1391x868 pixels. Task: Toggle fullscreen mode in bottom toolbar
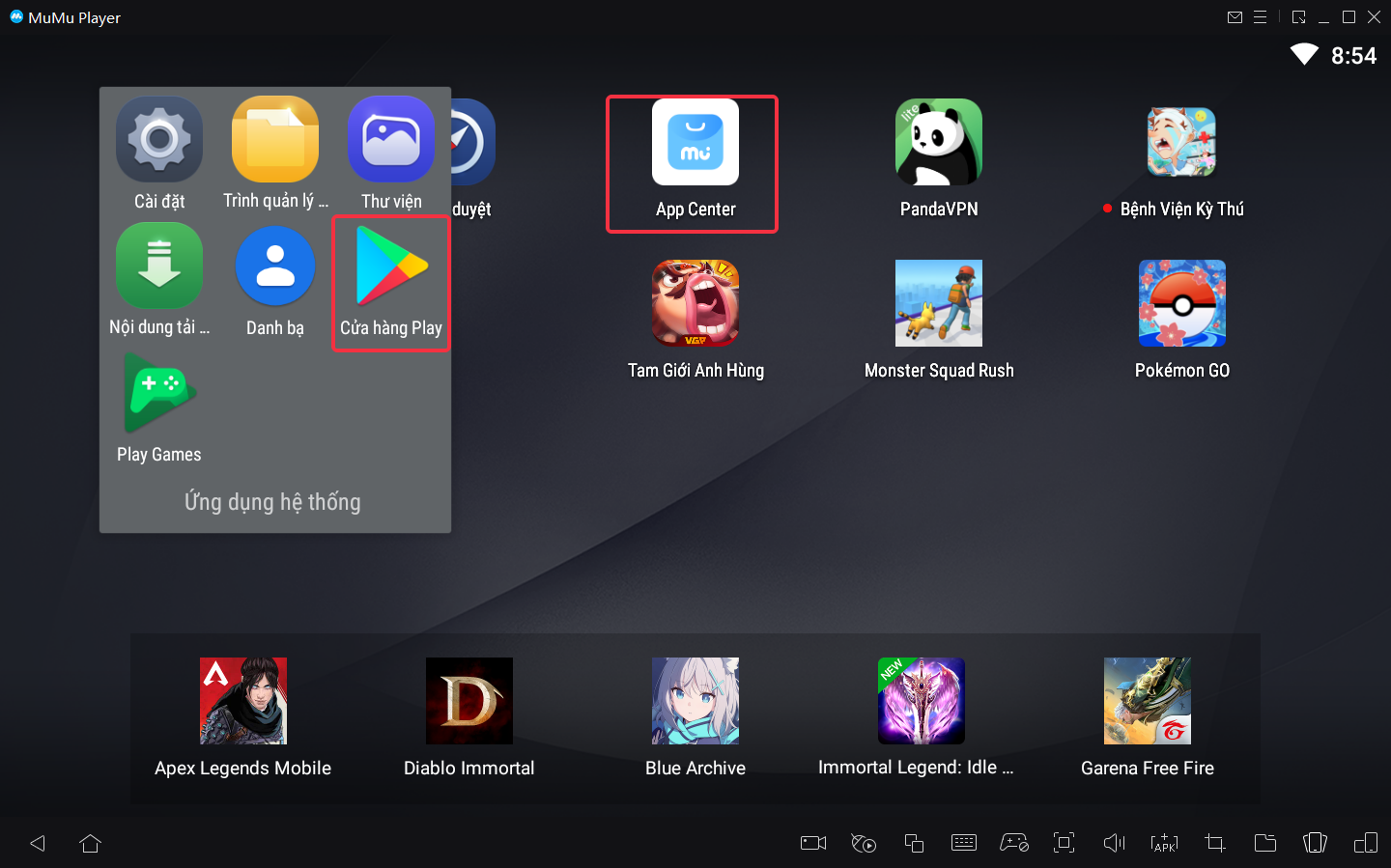(x=1064, y=843)
